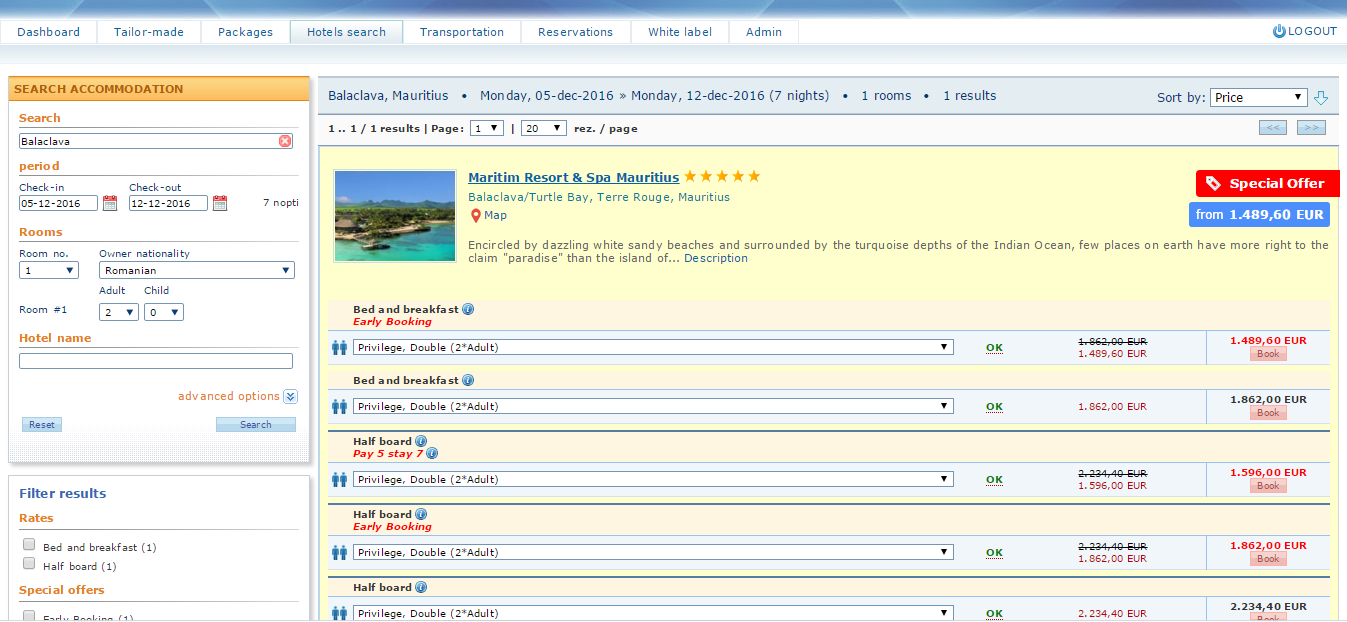This screenshot has height=622, width=1347.
Task: Clear the Balaclava search field
Action: 285,141
